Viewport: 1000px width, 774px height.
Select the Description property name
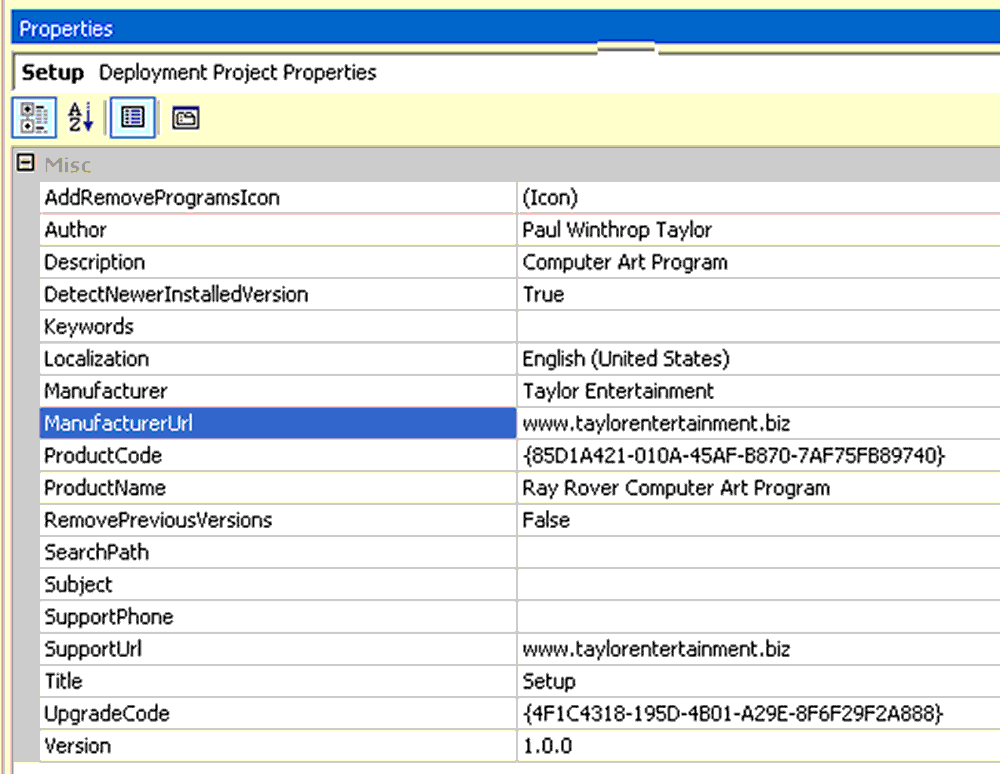[x=278, y=262]
